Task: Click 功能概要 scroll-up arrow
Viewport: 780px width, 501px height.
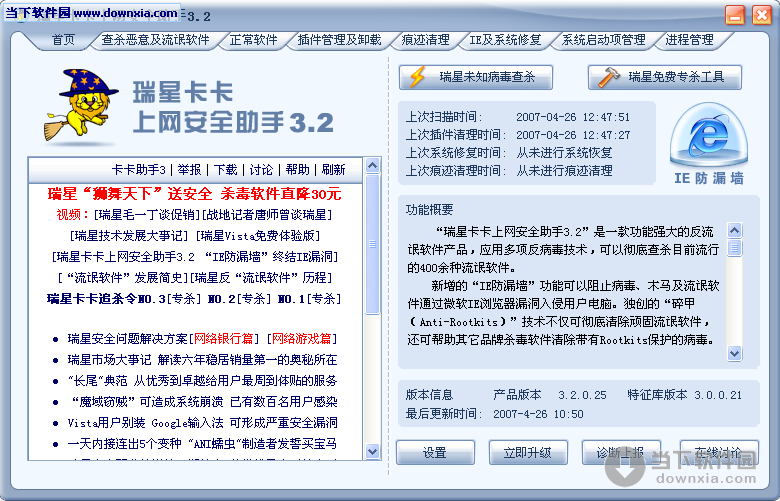Action: 735,230
